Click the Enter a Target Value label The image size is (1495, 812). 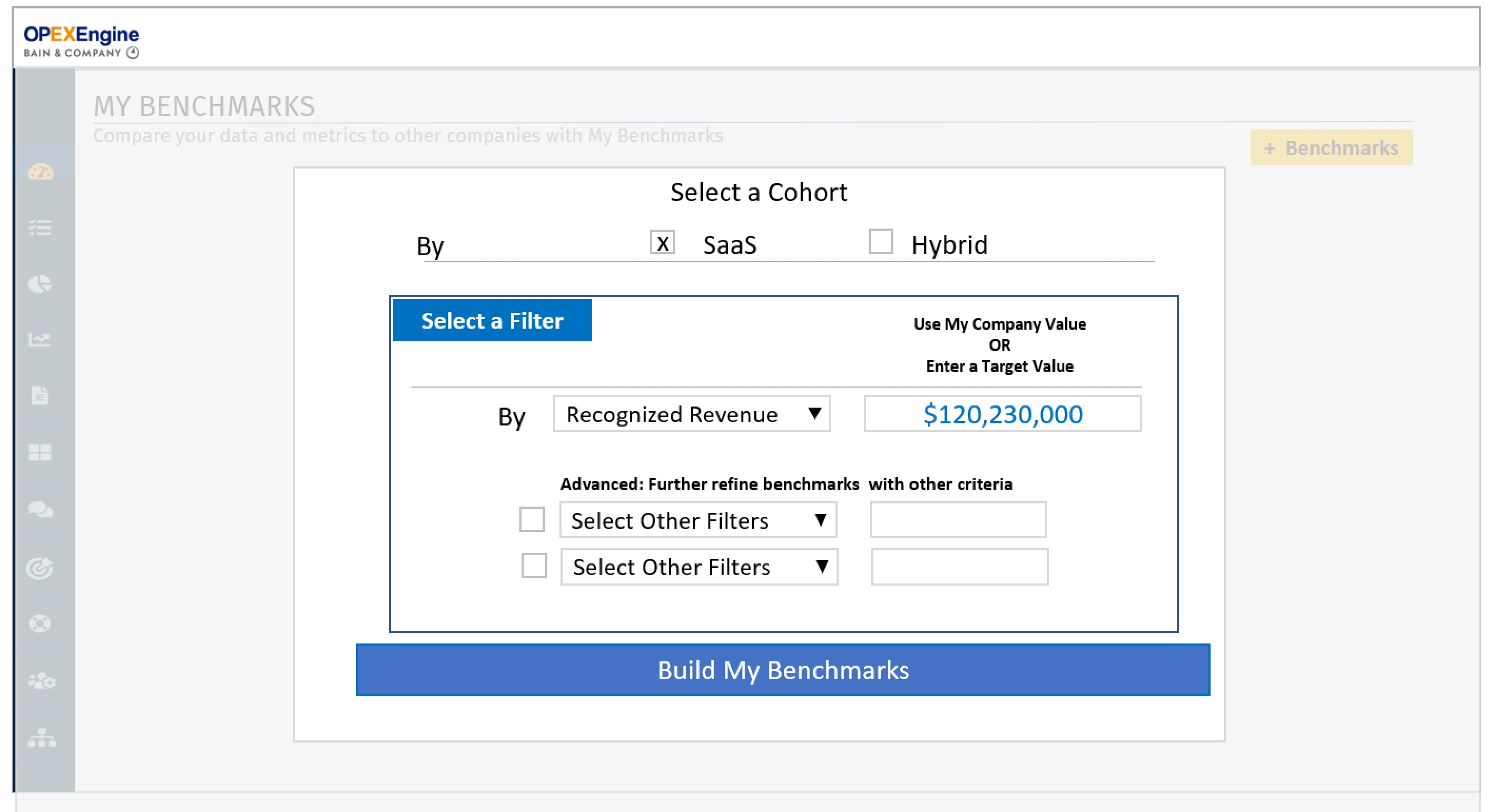(x=999, y=366)
